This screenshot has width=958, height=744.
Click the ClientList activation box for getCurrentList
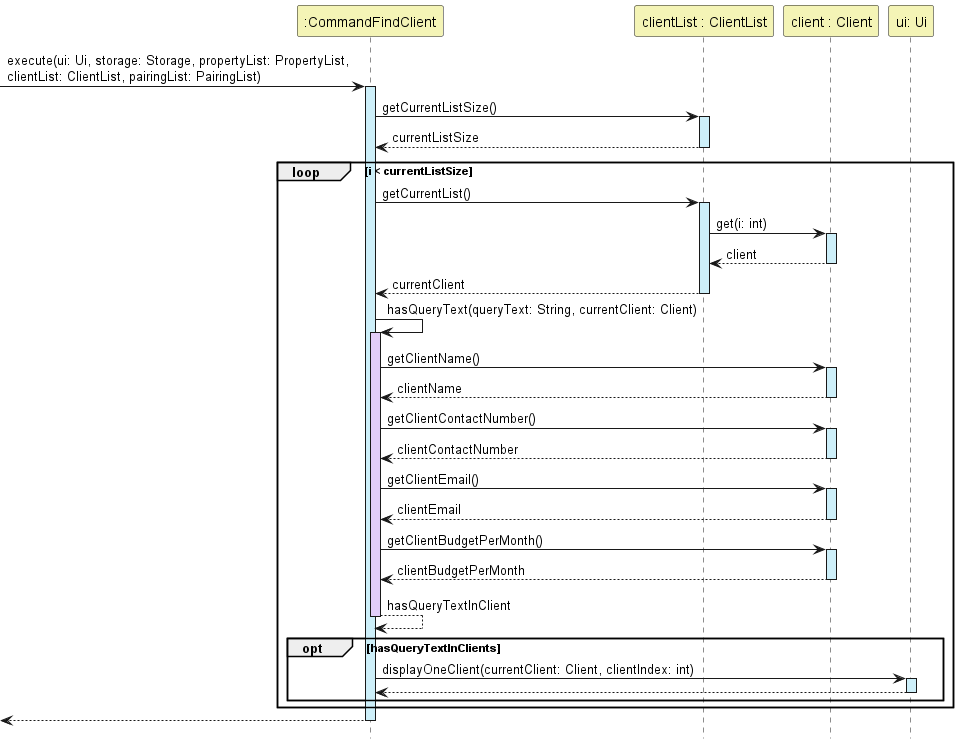click(x=704, y=248)
